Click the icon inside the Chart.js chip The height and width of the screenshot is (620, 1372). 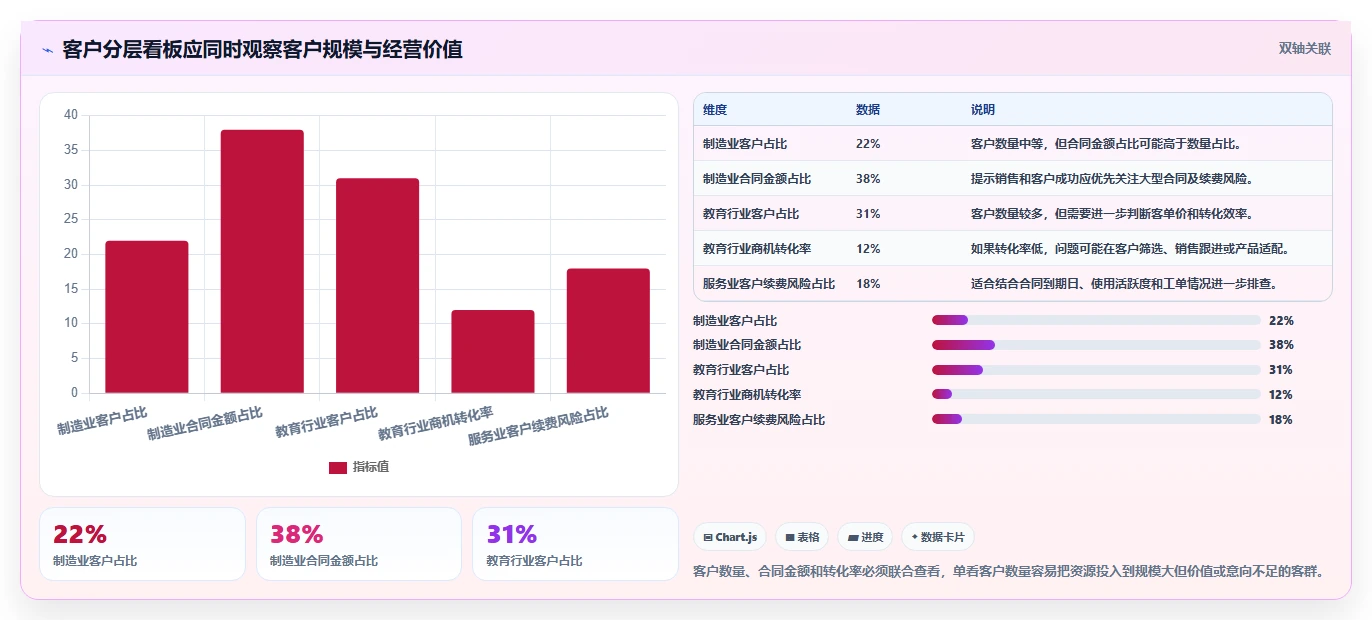[x=708, y=538]
